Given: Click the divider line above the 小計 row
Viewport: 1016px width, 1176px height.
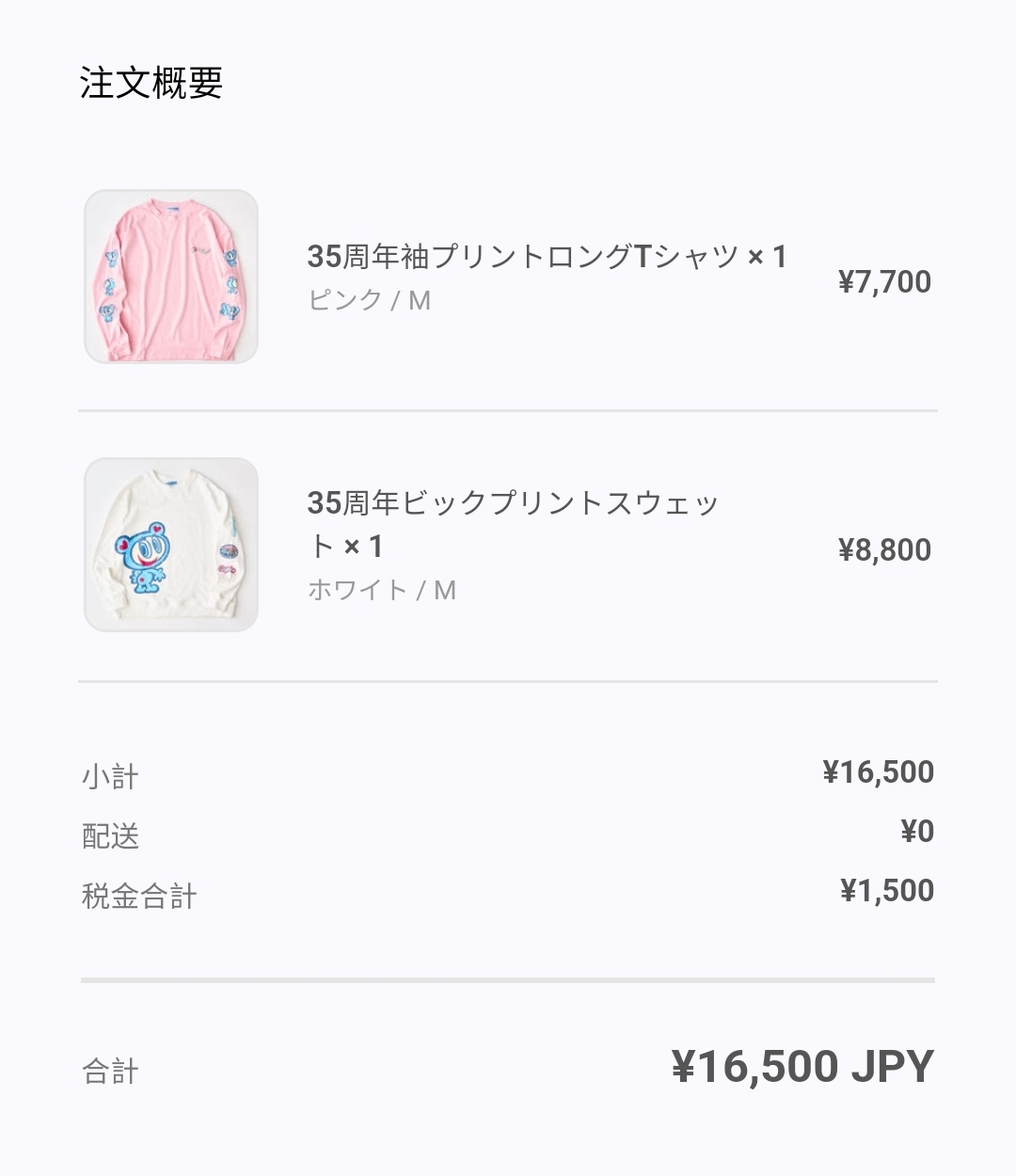Looking at the screenshot, I should 508,681.
